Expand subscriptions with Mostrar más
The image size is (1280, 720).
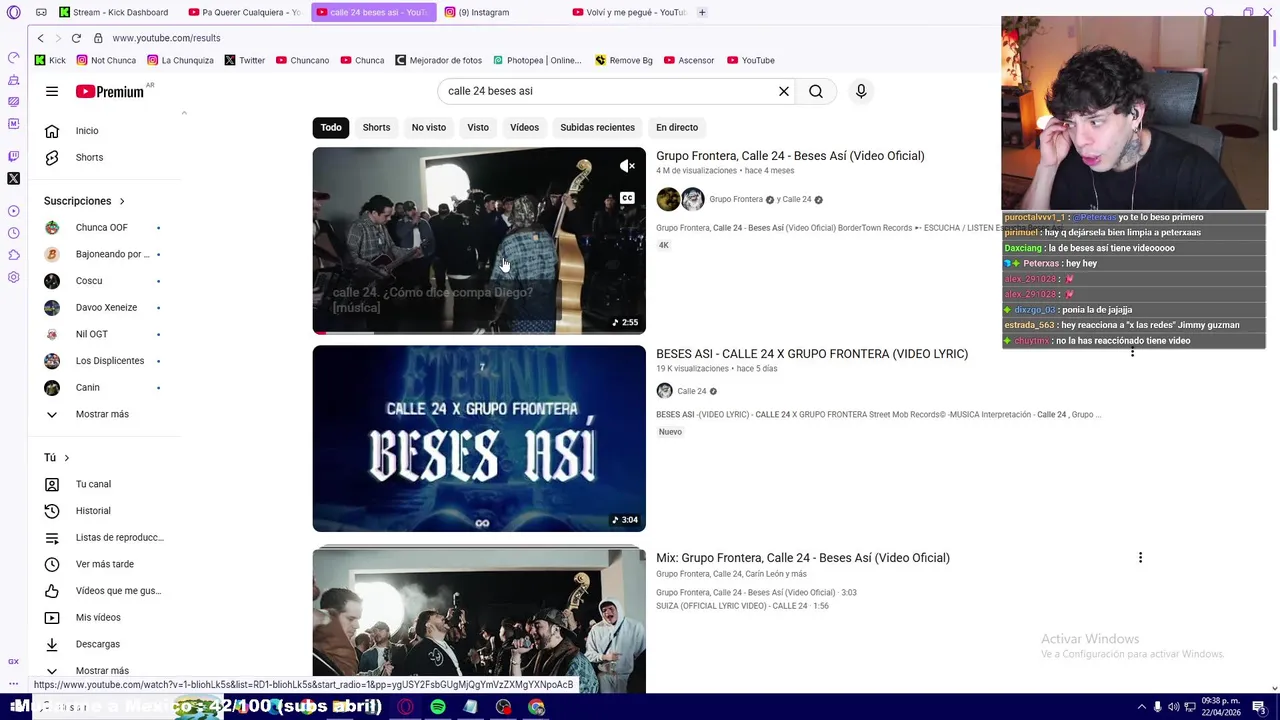coord(104,414)
